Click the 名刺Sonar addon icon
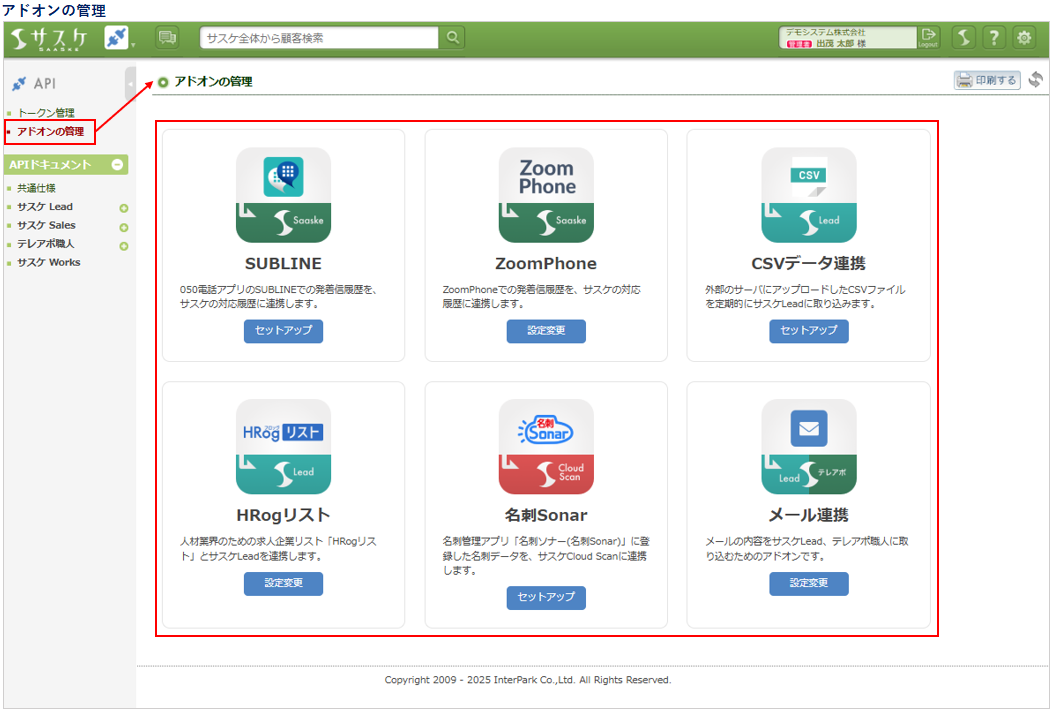Viewport: 1053px width, 713px height. click(546, 447)
